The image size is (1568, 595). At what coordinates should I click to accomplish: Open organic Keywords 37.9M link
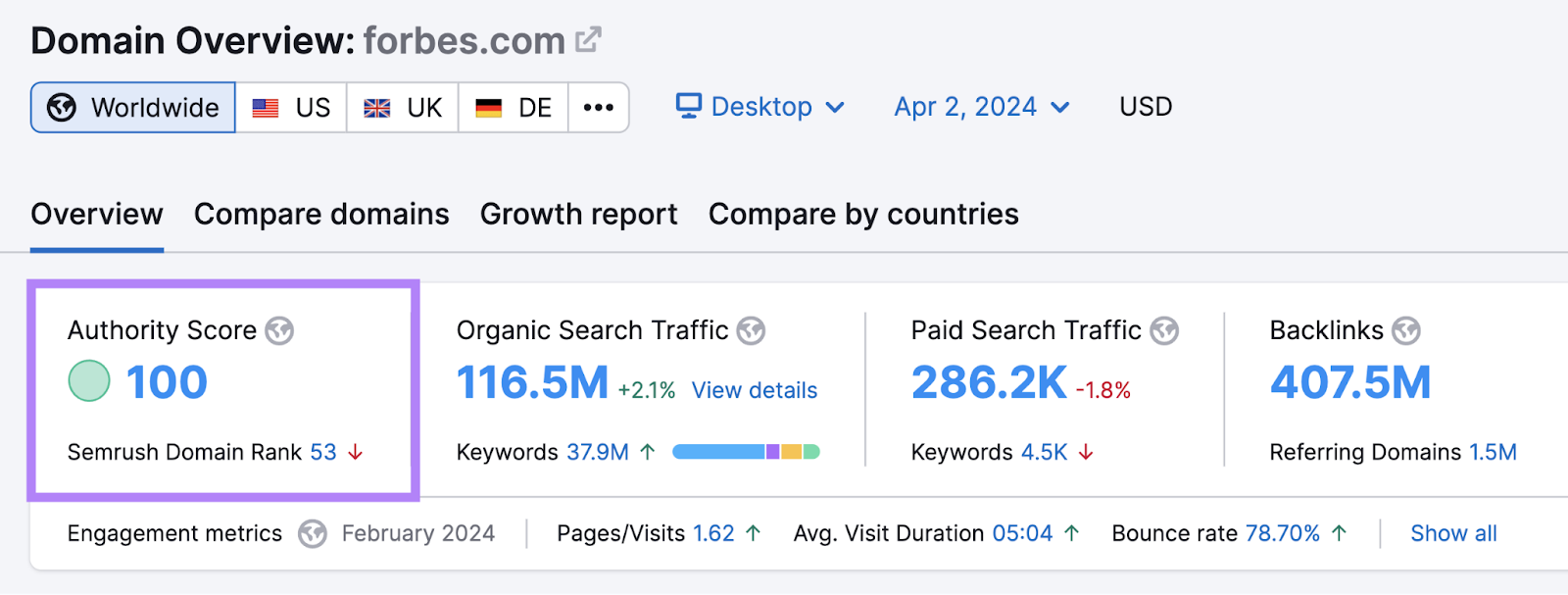[x=598, y=452]
